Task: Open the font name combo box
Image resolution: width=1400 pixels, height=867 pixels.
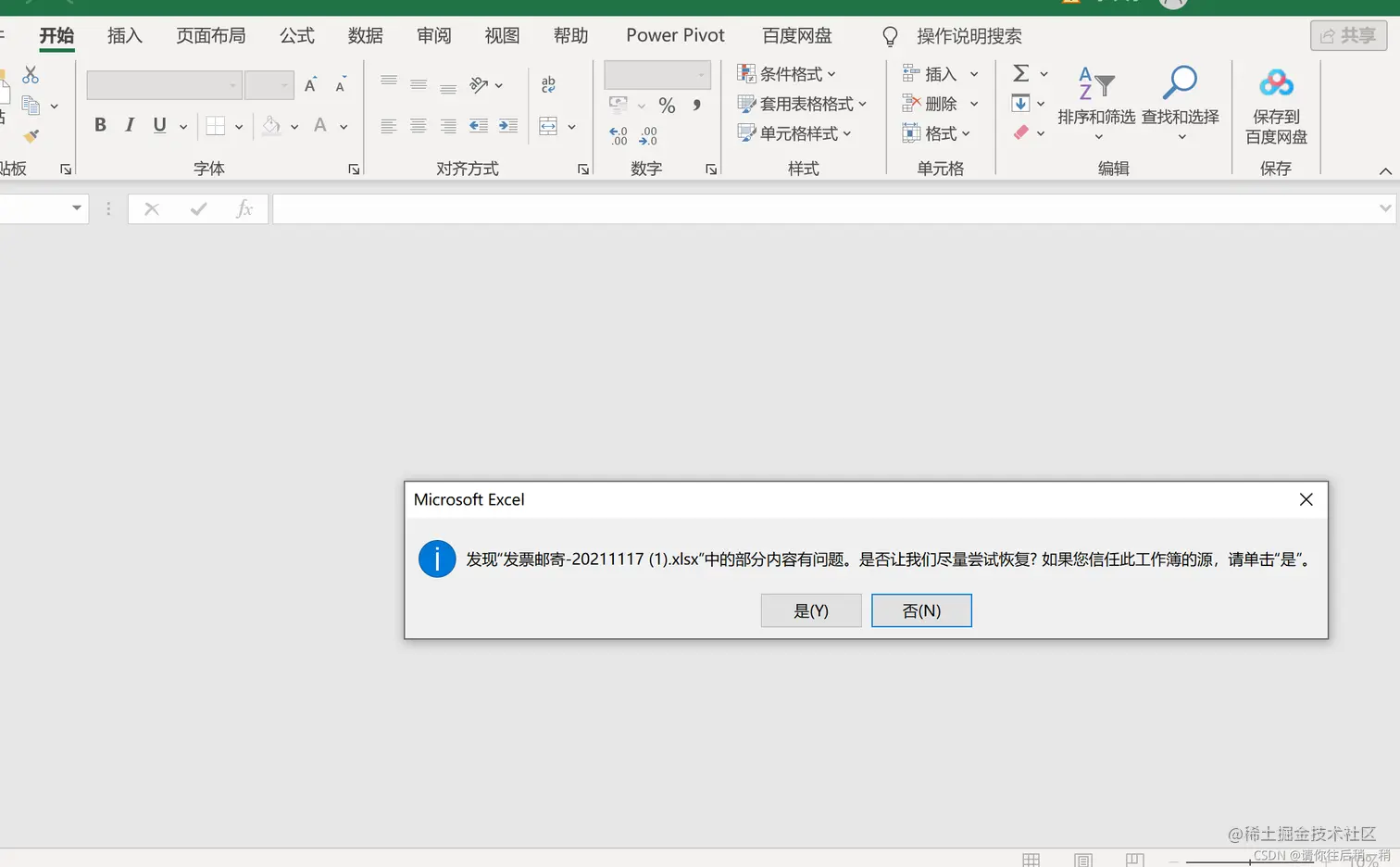Action: click(x=164, y=85)
